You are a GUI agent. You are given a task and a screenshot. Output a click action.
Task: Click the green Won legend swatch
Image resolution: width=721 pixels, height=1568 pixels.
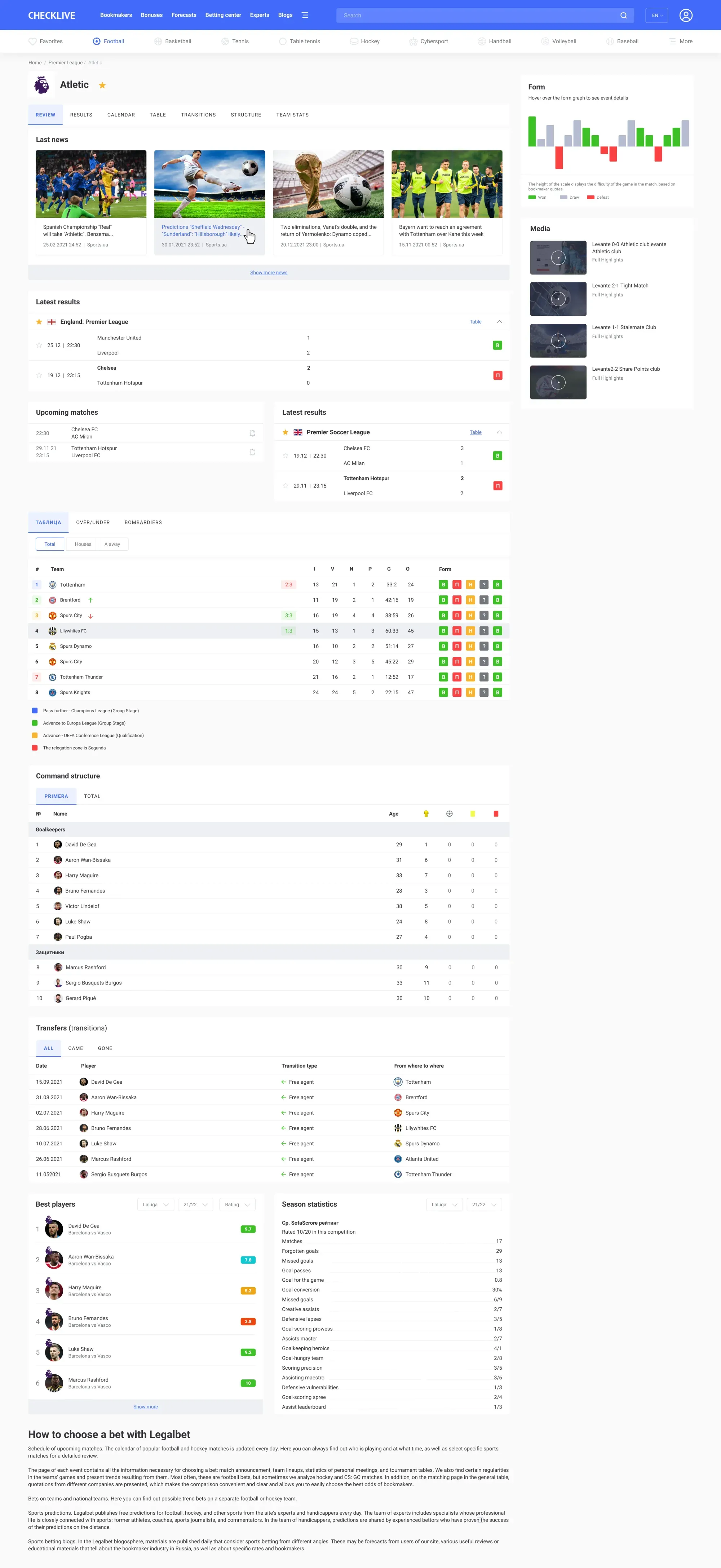532,197
